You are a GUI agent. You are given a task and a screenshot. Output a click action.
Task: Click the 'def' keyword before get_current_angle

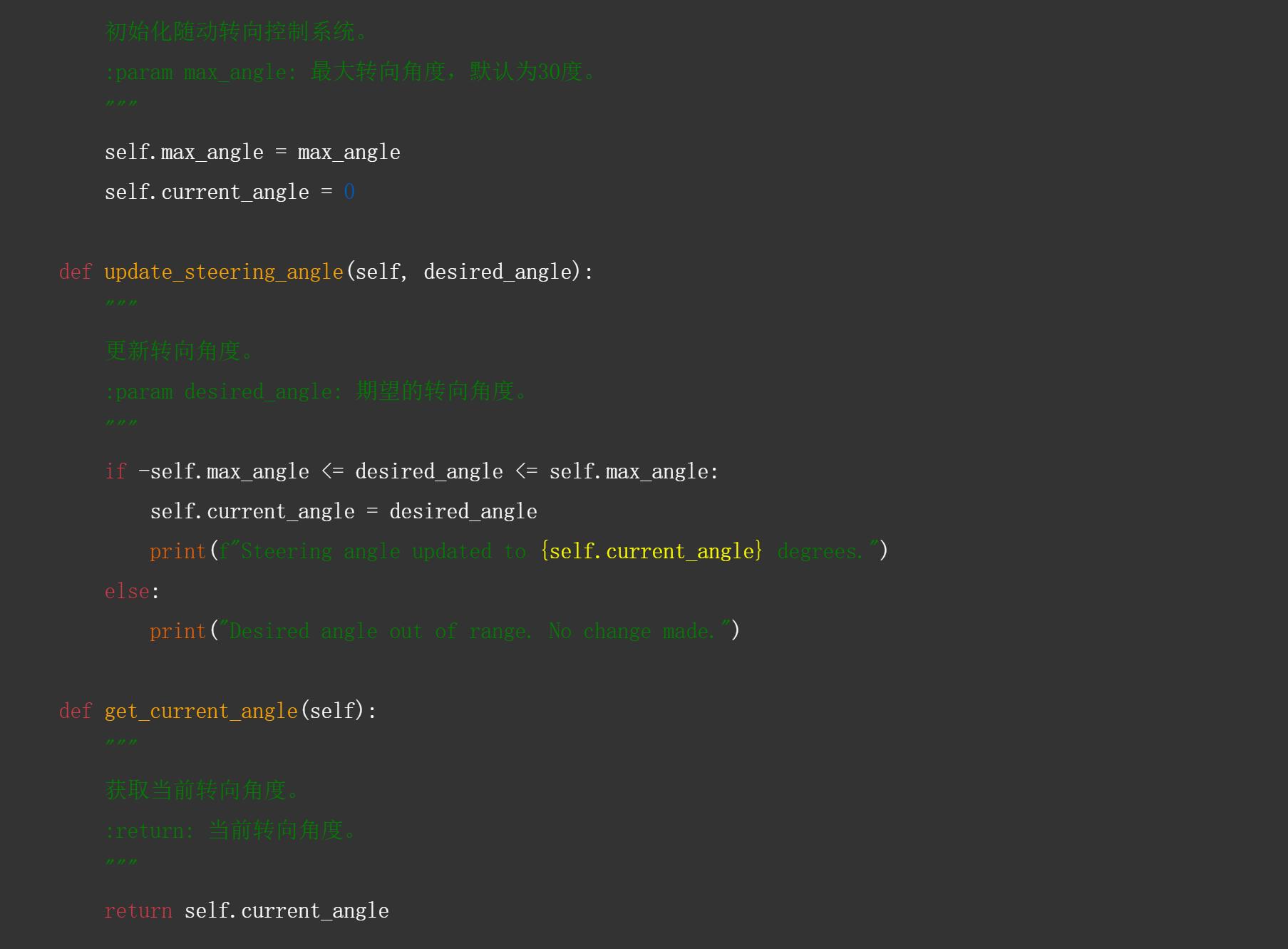(x=75, y=711)
